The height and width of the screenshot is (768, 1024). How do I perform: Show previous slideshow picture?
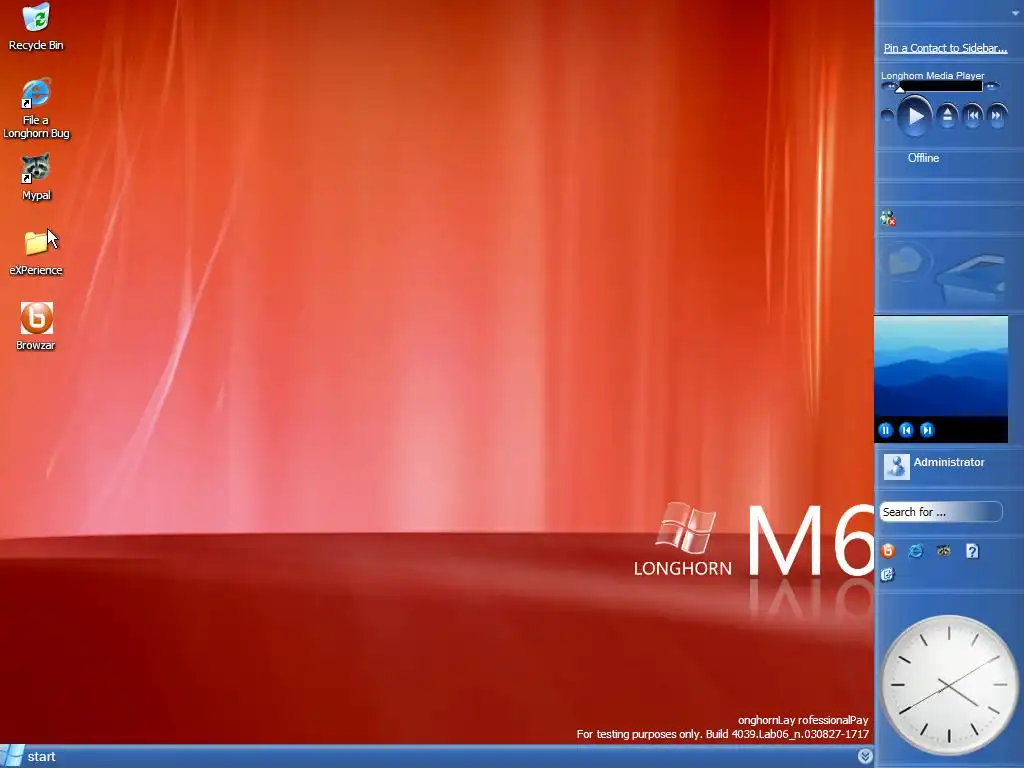coord(906,430)
